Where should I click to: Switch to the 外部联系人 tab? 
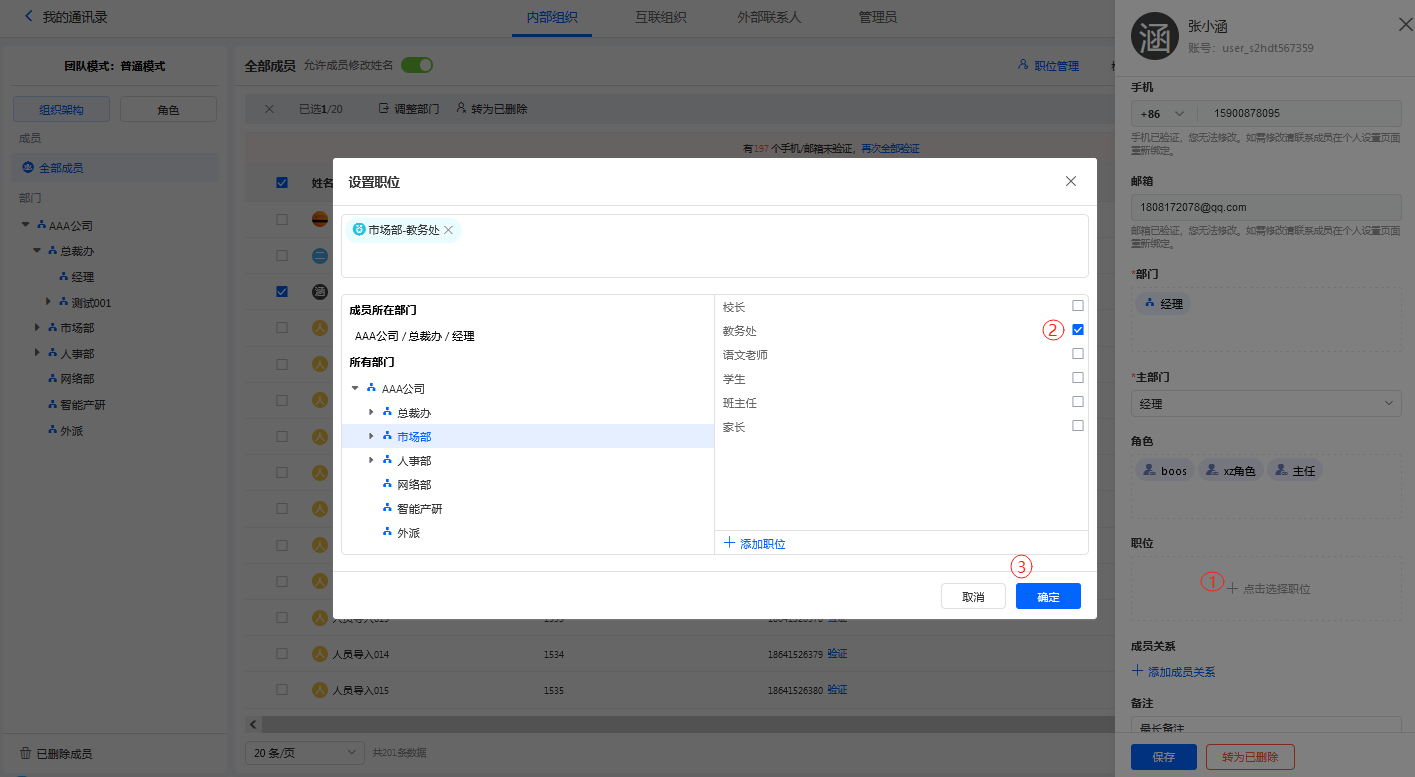tap(768, 17)
